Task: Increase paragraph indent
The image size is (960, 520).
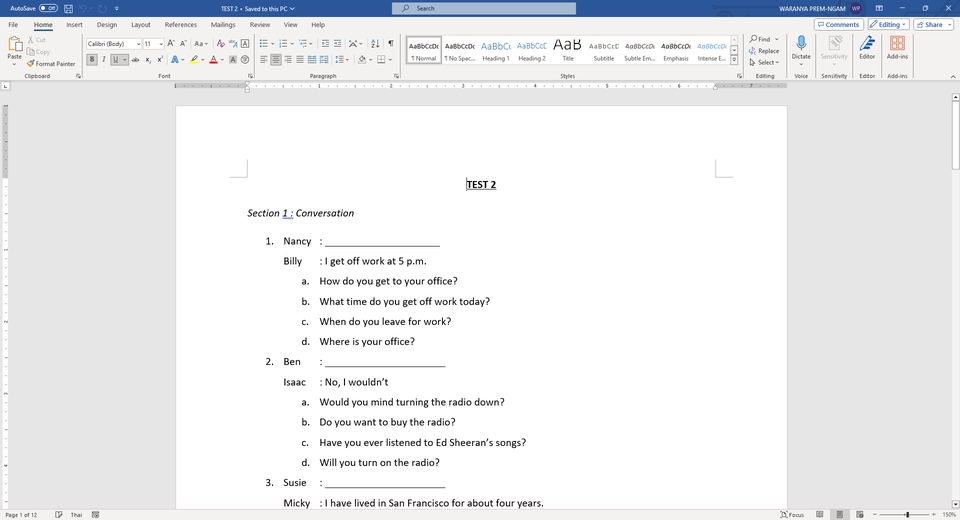Action: (337, 43)
